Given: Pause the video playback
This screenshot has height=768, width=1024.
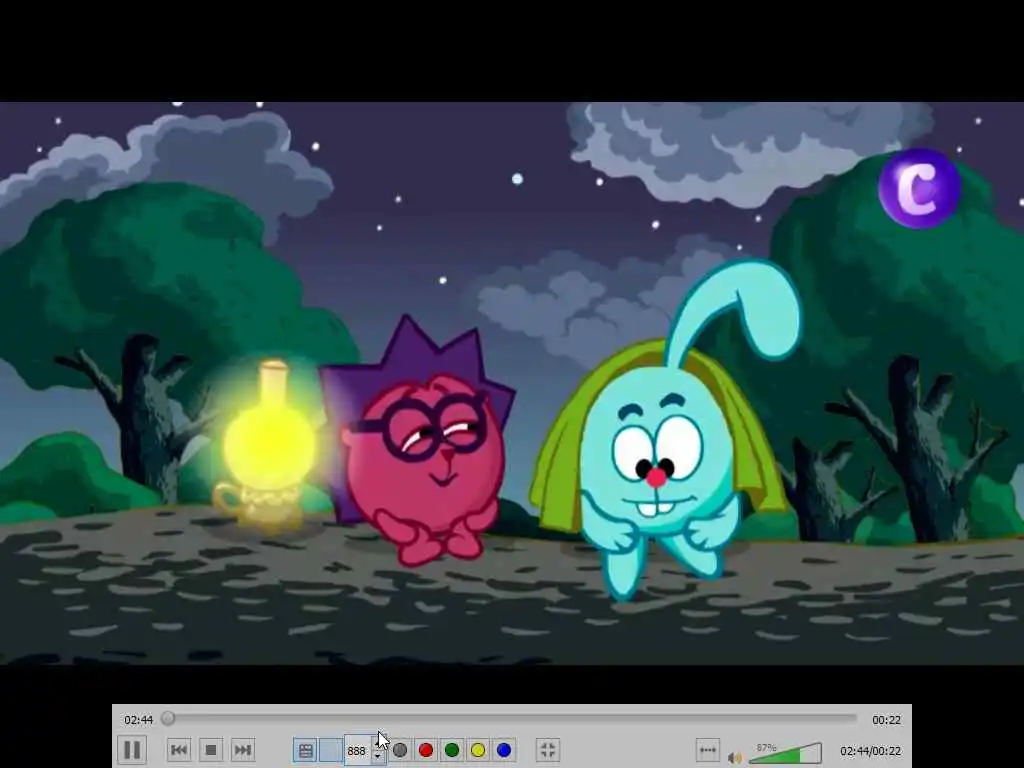Looking at the screenshot, I should click(x=132, y=750).
